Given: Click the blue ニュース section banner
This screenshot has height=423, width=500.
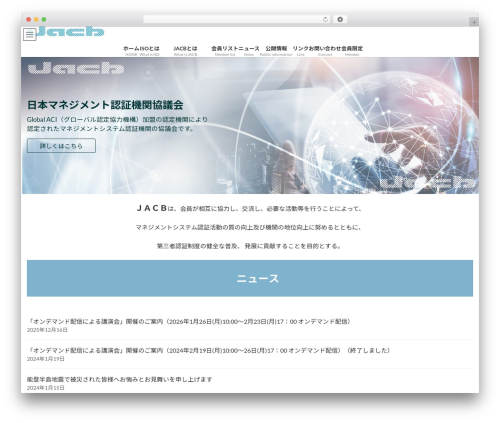Looking at the screenshot, I should pyautogui.click(x=250, y=278).
